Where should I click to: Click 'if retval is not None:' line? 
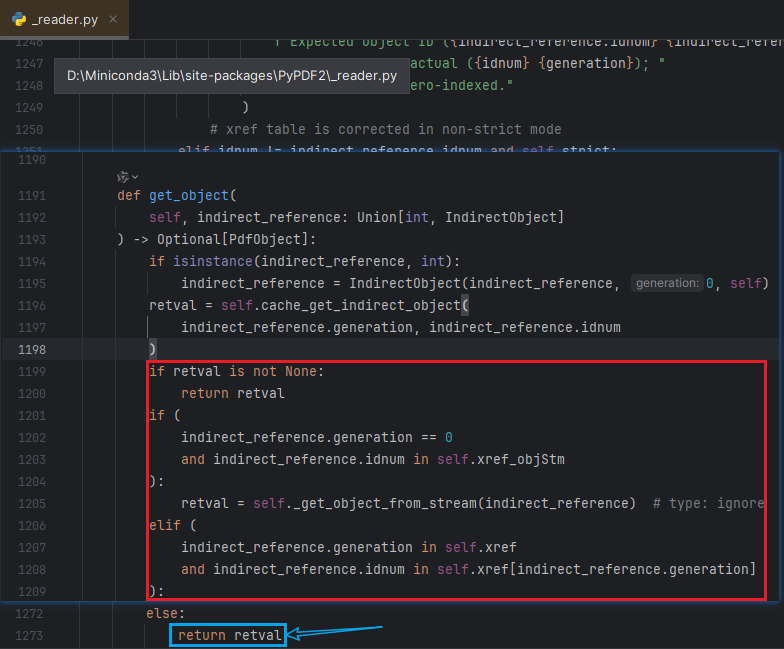click(236, 372)
